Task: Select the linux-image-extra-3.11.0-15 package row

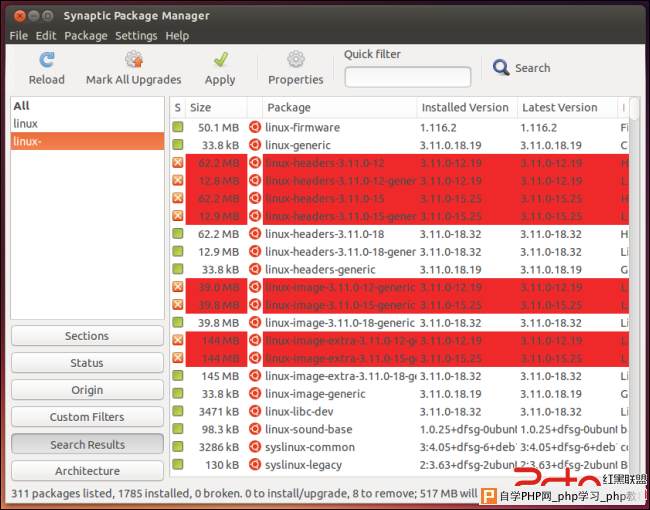Action: (x=399, y=358)
